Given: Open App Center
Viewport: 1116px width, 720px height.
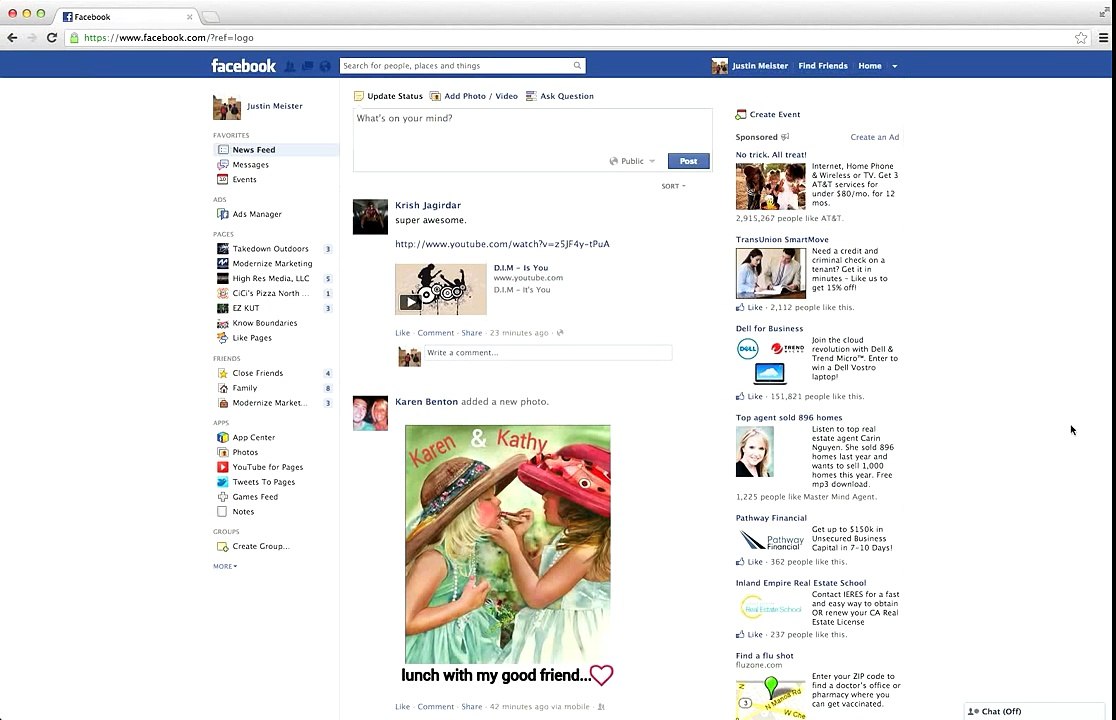Looking at the screenshot, I should [253, 438].
